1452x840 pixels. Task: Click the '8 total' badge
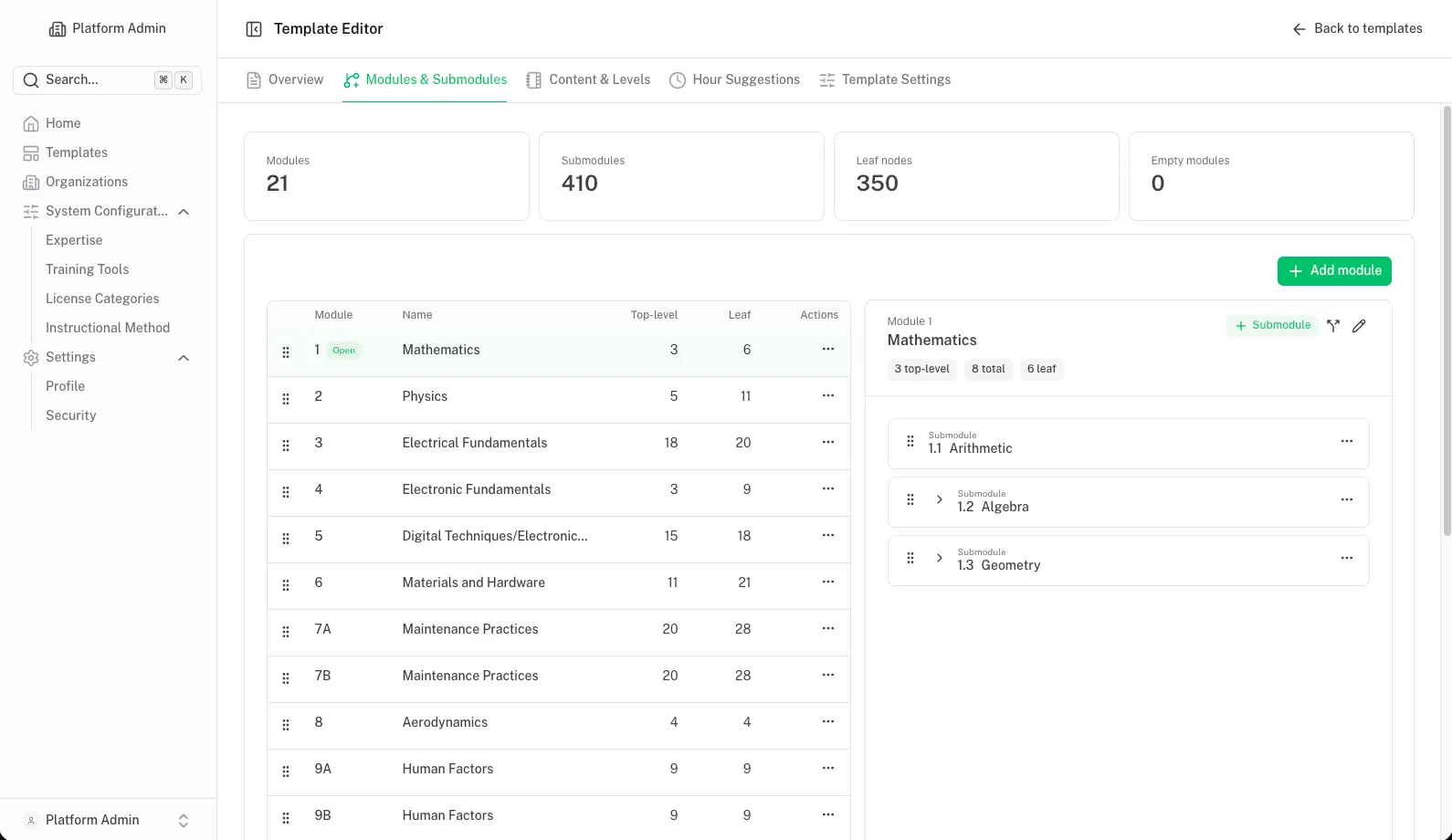988,369
